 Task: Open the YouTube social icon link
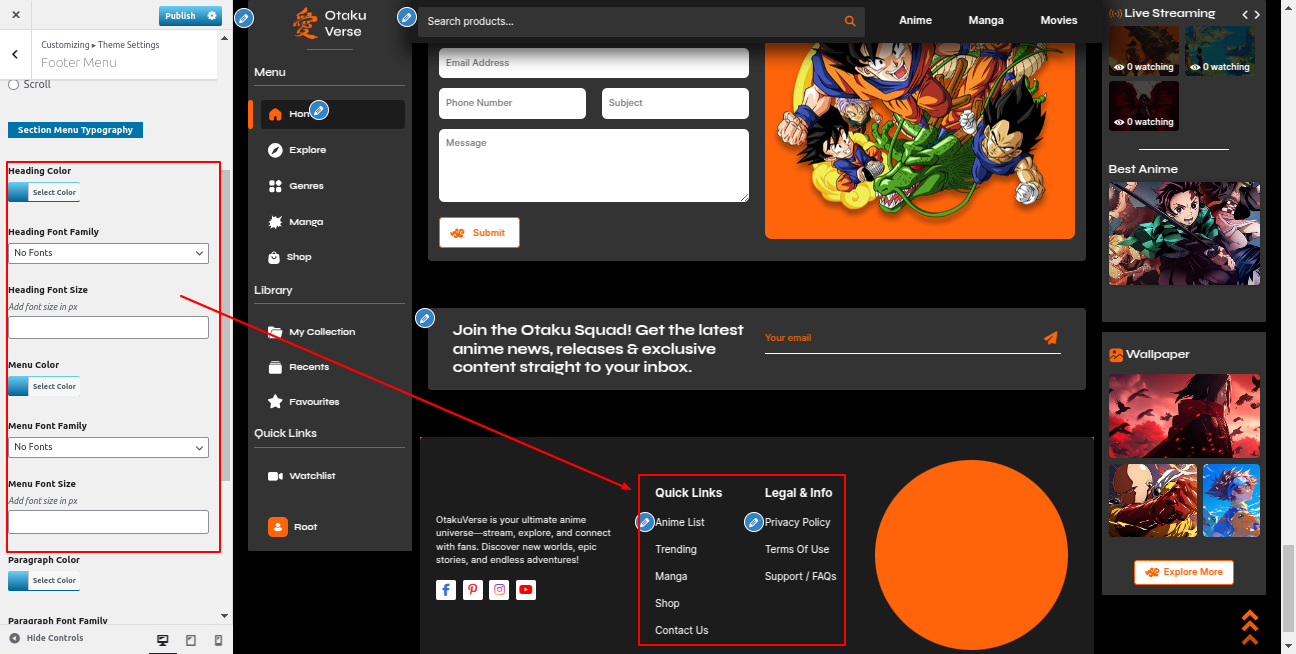(526, 590)
